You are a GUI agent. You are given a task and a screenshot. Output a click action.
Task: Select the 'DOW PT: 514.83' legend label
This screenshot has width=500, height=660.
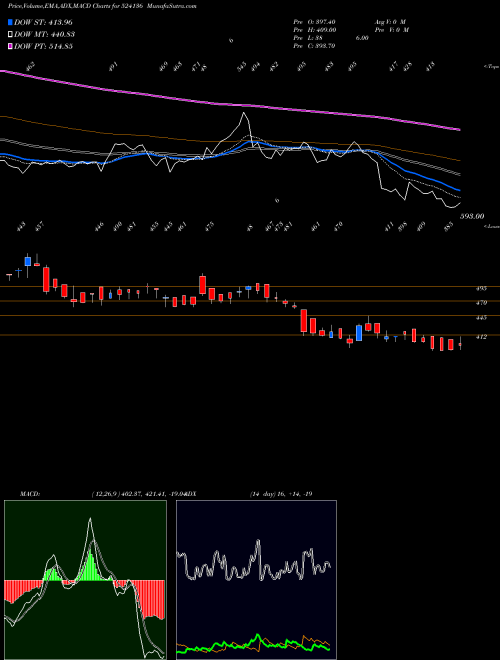click(x=44, y=46)
